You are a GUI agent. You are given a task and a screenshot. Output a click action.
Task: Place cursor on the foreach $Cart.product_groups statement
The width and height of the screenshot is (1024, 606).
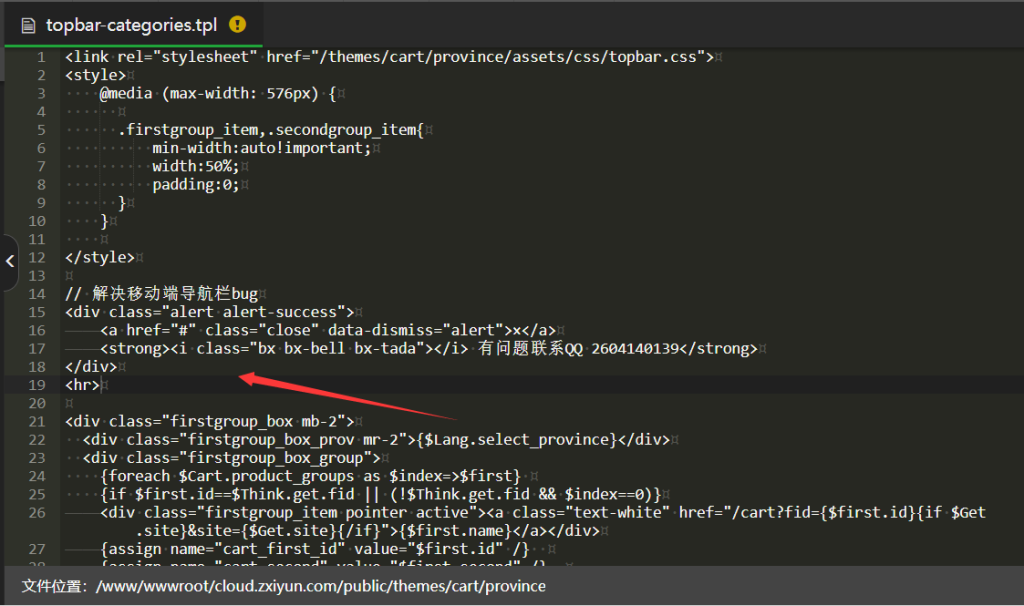[x=310, y=476]
